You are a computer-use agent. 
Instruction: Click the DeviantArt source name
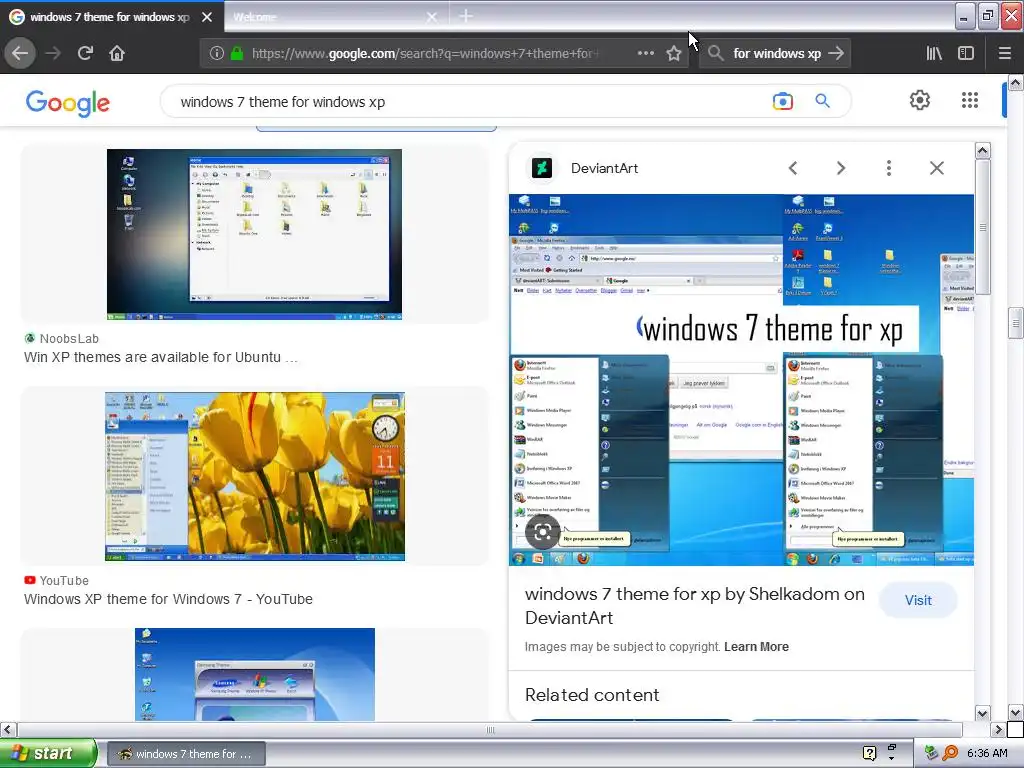click(604, 168)
